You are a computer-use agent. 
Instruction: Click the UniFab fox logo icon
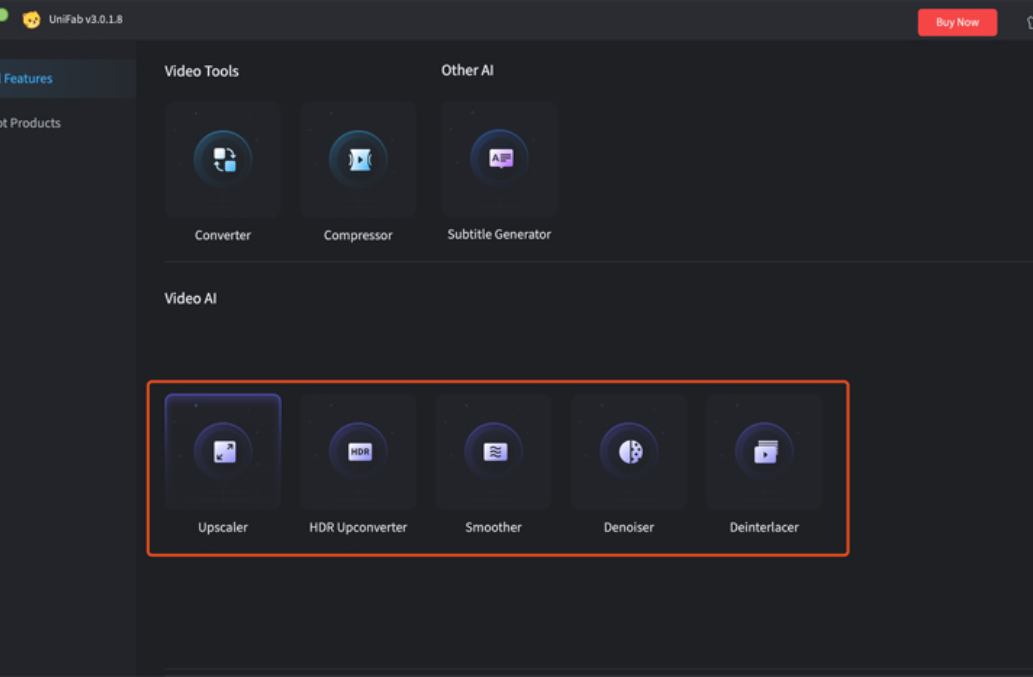tap(31, 20)
